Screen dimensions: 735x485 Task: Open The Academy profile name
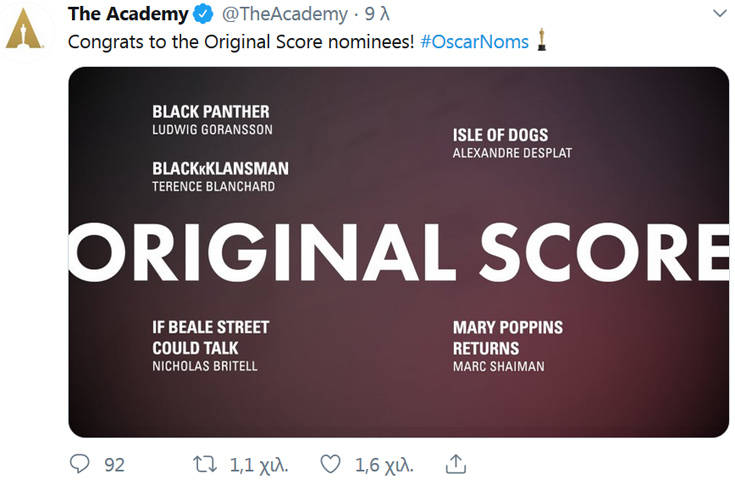point(128,14)
